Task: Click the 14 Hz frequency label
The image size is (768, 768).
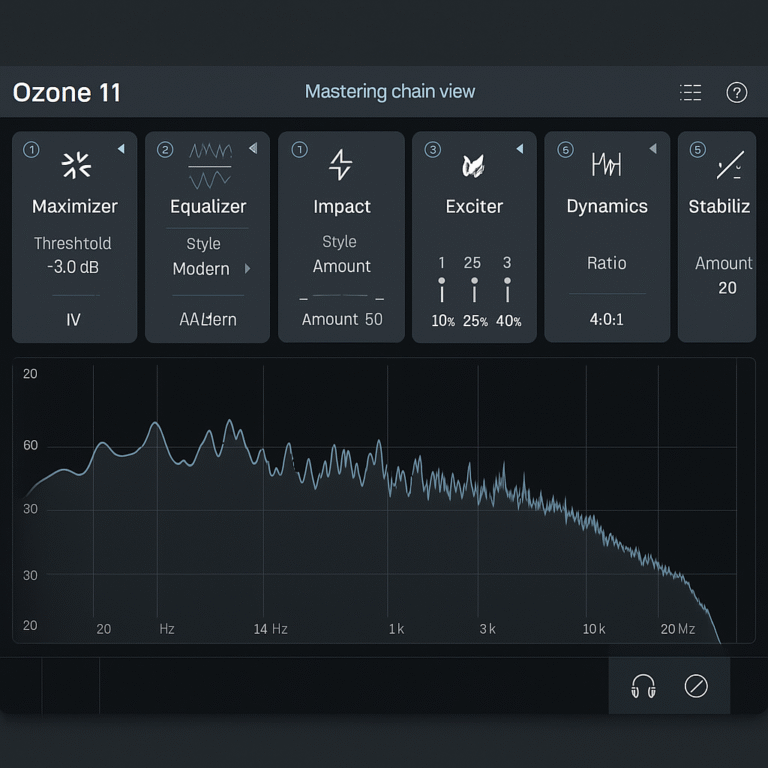Action: tap(270, 629)
